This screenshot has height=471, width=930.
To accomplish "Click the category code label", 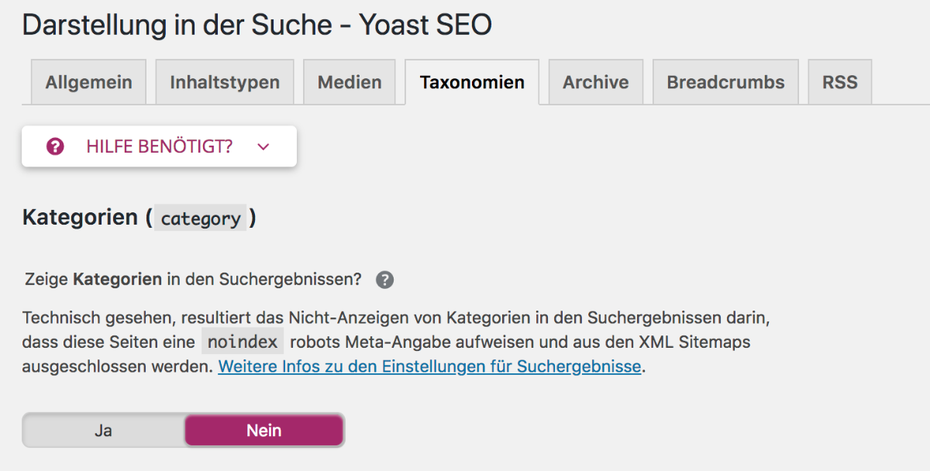I will point(200,218).
